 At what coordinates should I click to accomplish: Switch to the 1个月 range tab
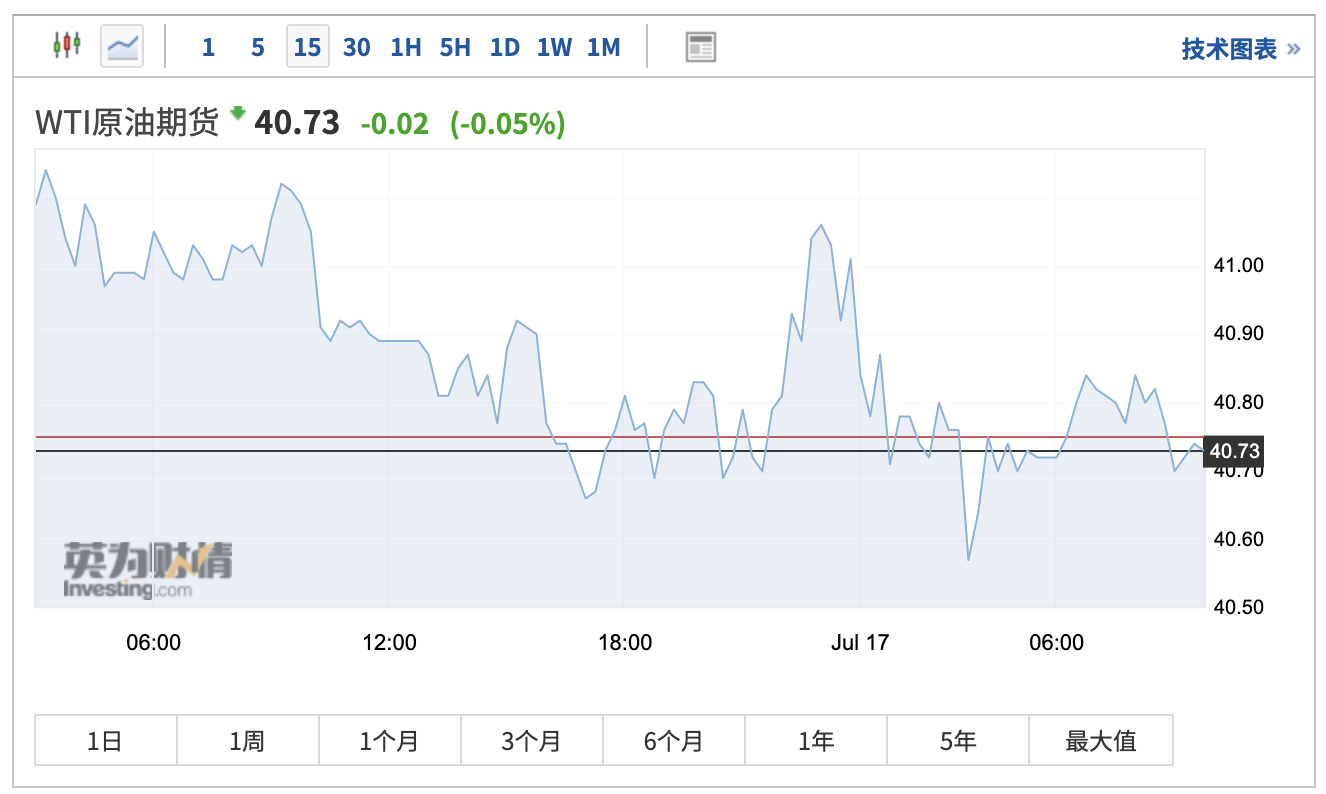[x=389, y=741]
